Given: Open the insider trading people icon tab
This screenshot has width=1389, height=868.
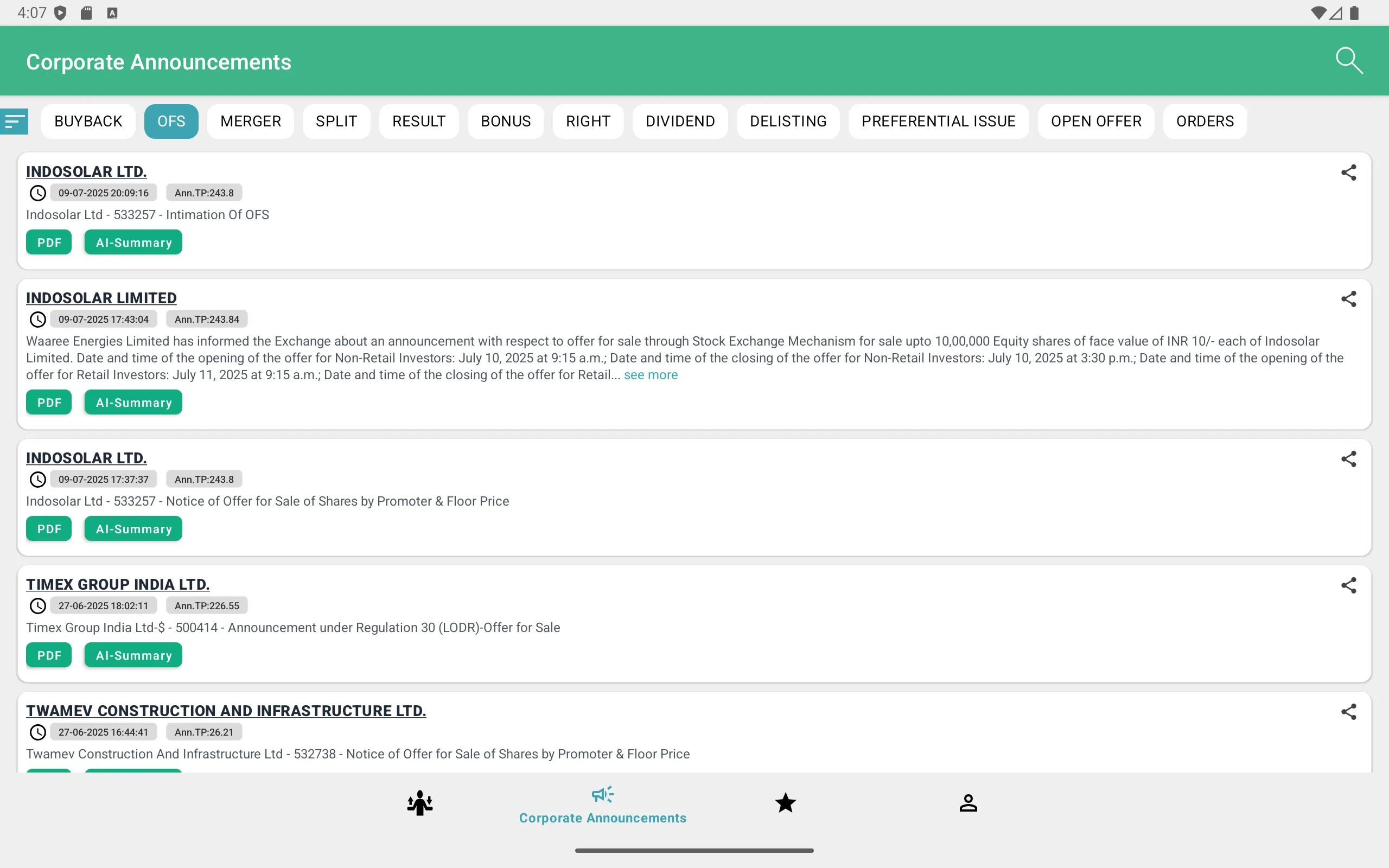Looking at the screenshot, I should click(x=419, y=802).
